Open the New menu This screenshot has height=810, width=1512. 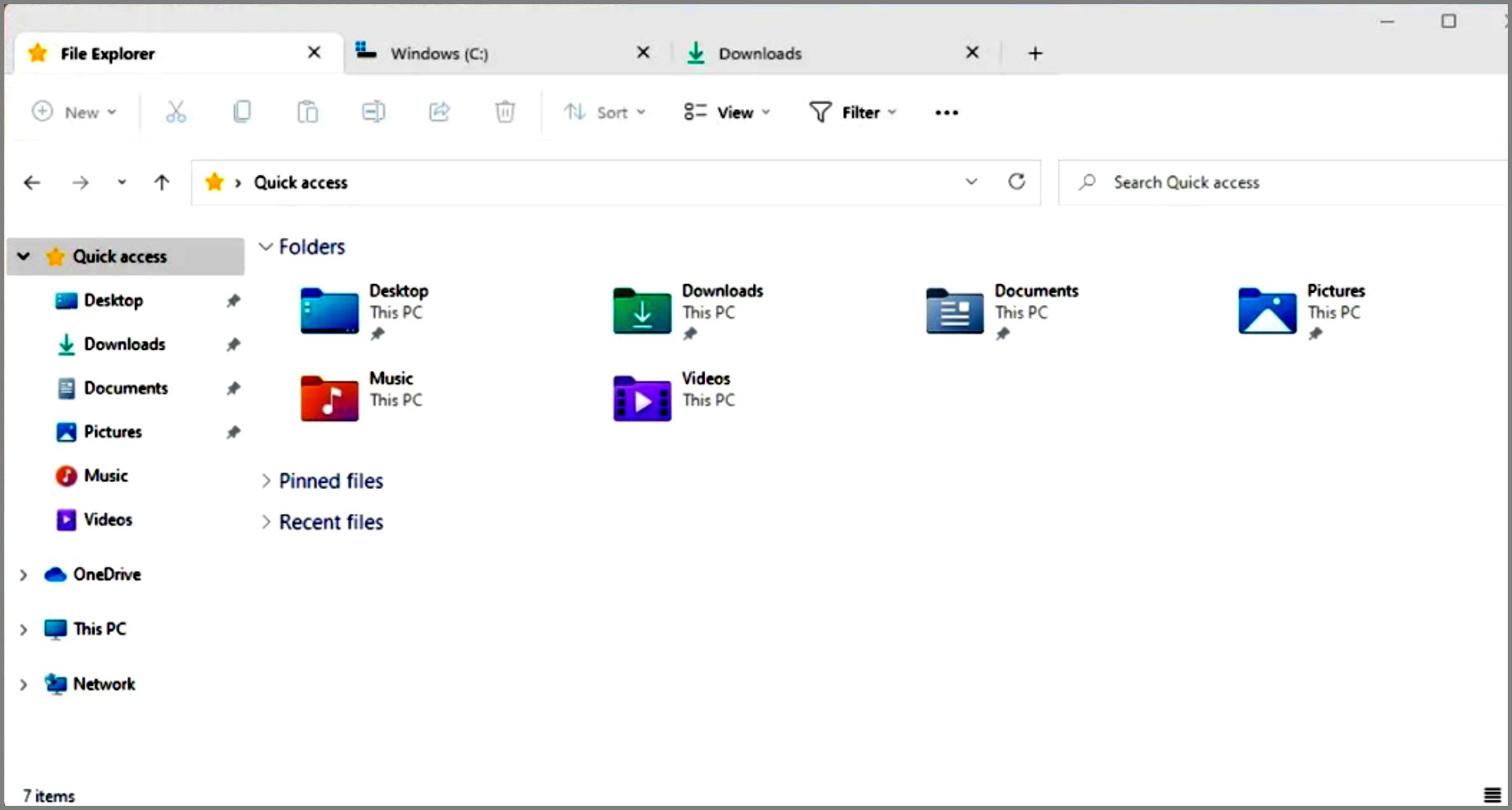click(x=74, y=112)
